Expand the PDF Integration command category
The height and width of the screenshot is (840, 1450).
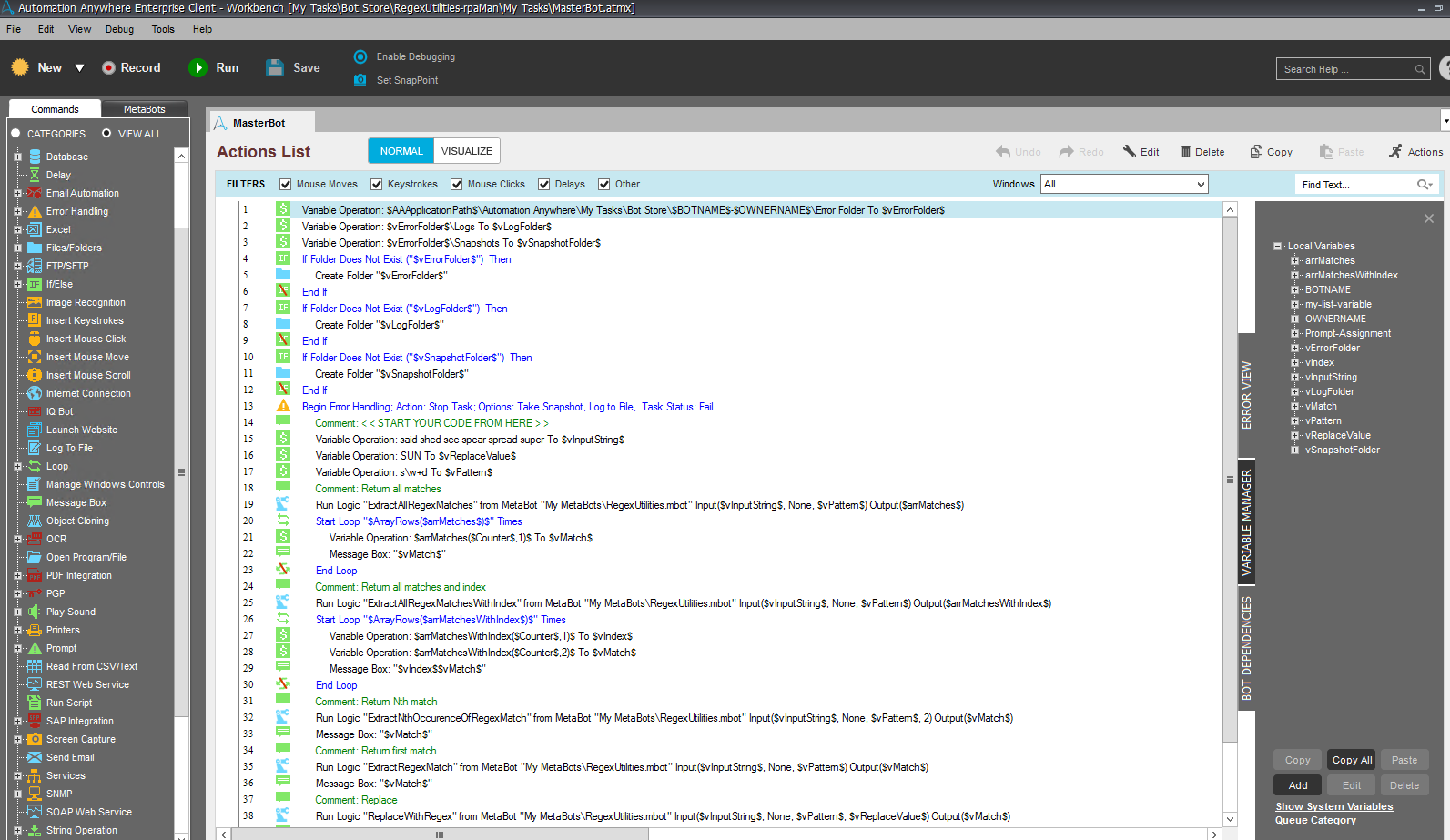(x=17, y=575)
